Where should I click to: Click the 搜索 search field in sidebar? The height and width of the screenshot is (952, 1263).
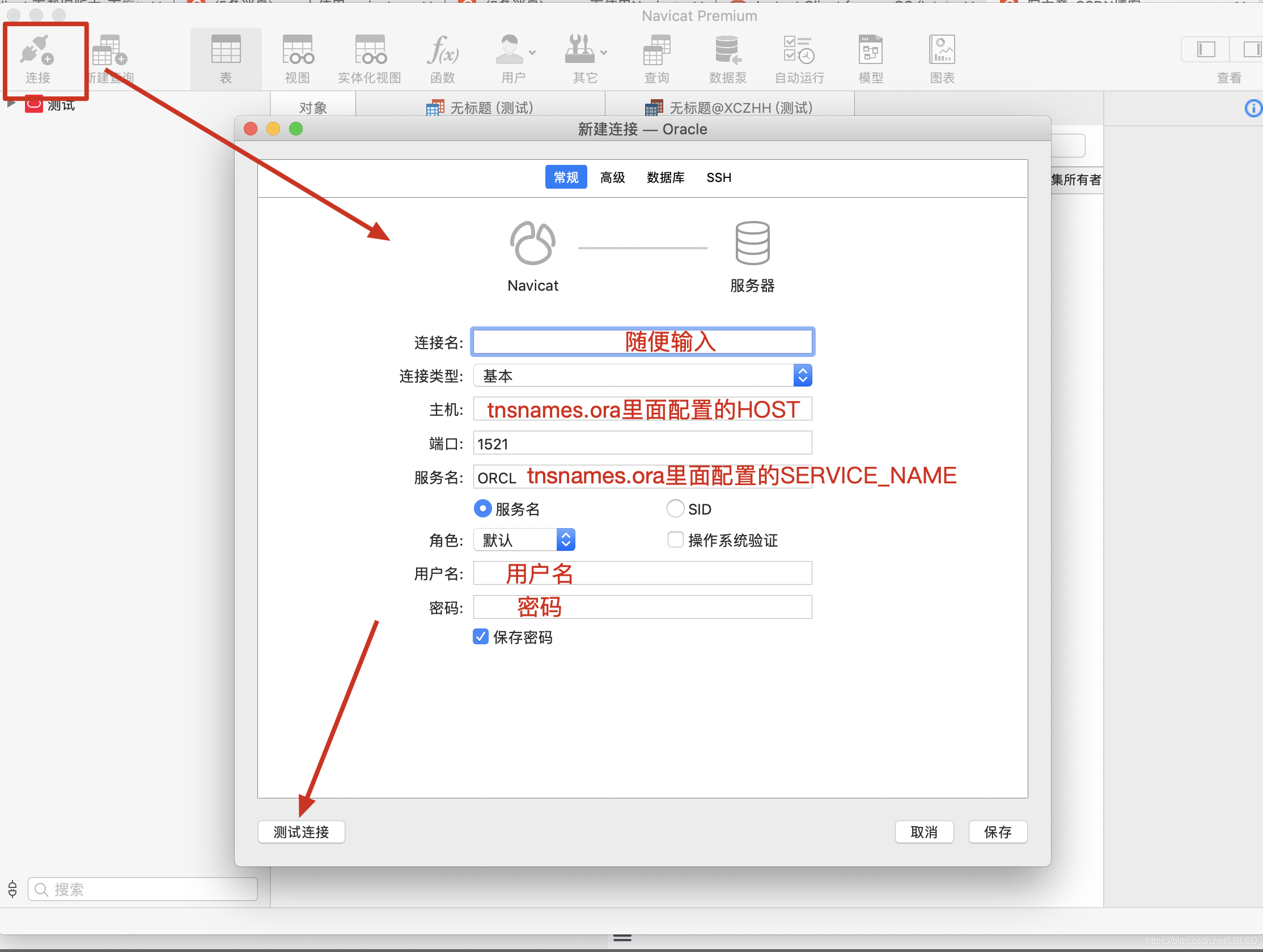(143, 889)
